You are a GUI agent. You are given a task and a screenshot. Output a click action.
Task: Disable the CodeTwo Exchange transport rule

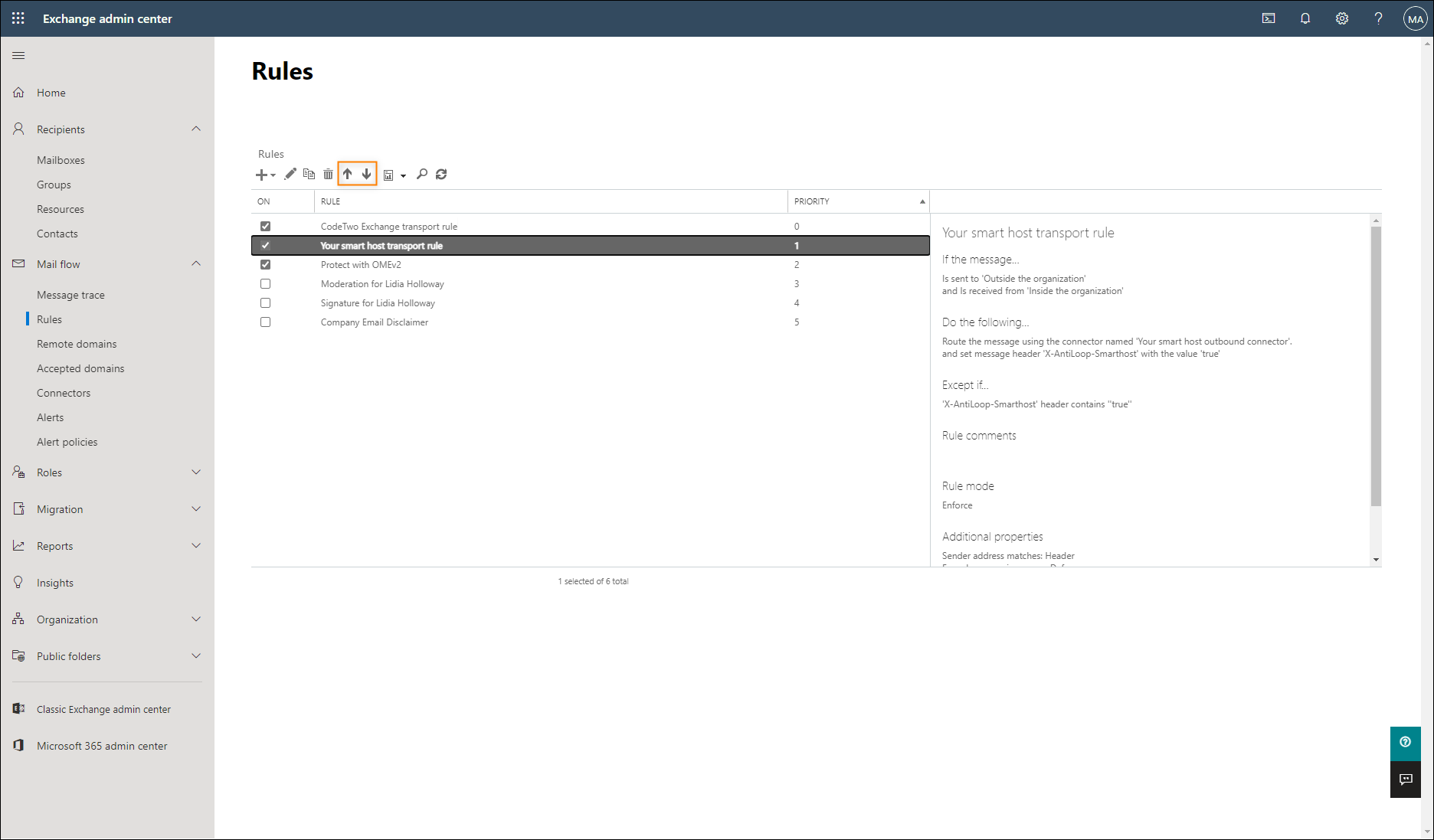pos(265,226)
